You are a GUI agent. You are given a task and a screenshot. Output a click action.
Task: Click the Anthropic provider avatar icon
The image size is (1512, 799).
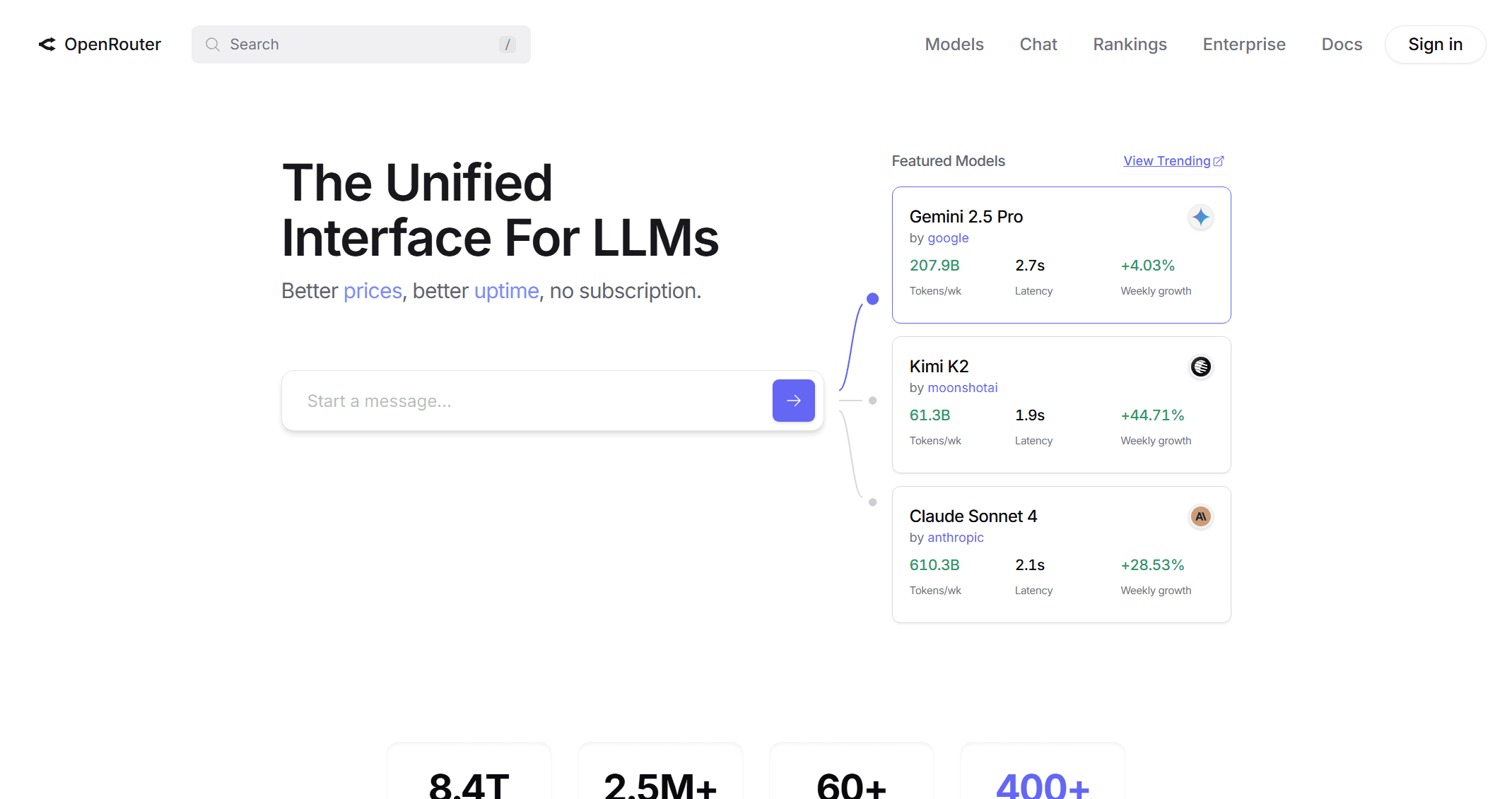(1200, 516)
